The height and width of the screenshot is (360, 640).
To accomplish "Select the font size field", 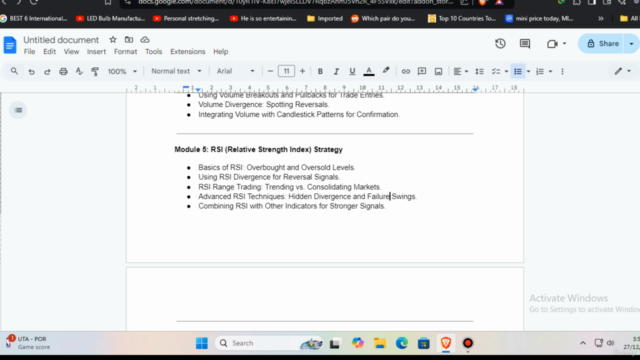I will [286, 71].
